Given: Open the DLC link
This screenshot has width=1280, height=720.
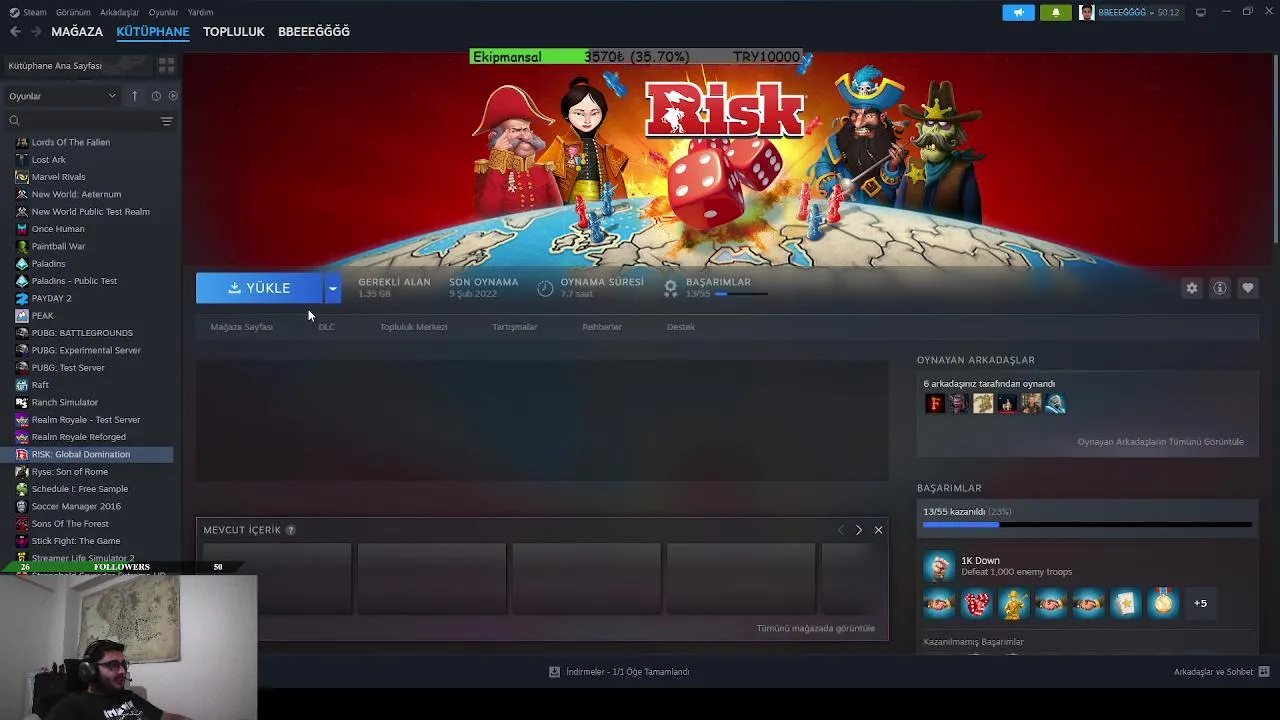Looking at the screenshot, I should pyautogui.click(x=326, y=327).
